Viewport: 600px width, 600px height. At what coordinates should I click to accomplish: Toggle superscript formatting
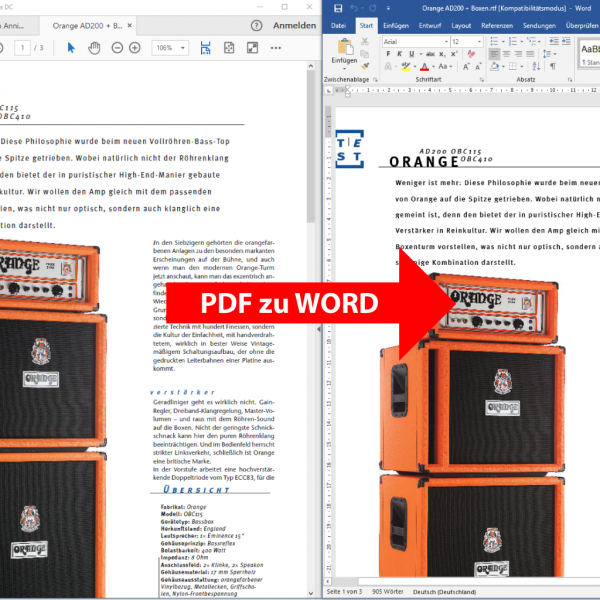[454, 54]
